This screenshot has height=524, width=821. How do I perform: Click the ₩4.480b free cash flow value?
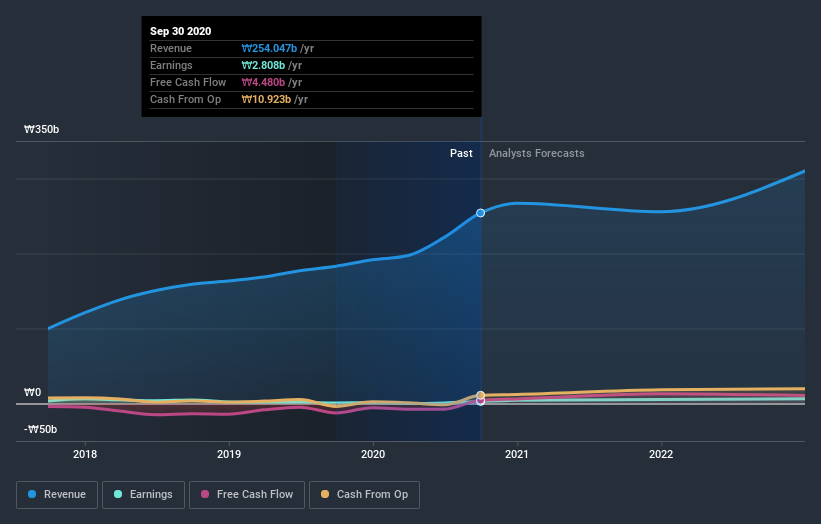263,82
